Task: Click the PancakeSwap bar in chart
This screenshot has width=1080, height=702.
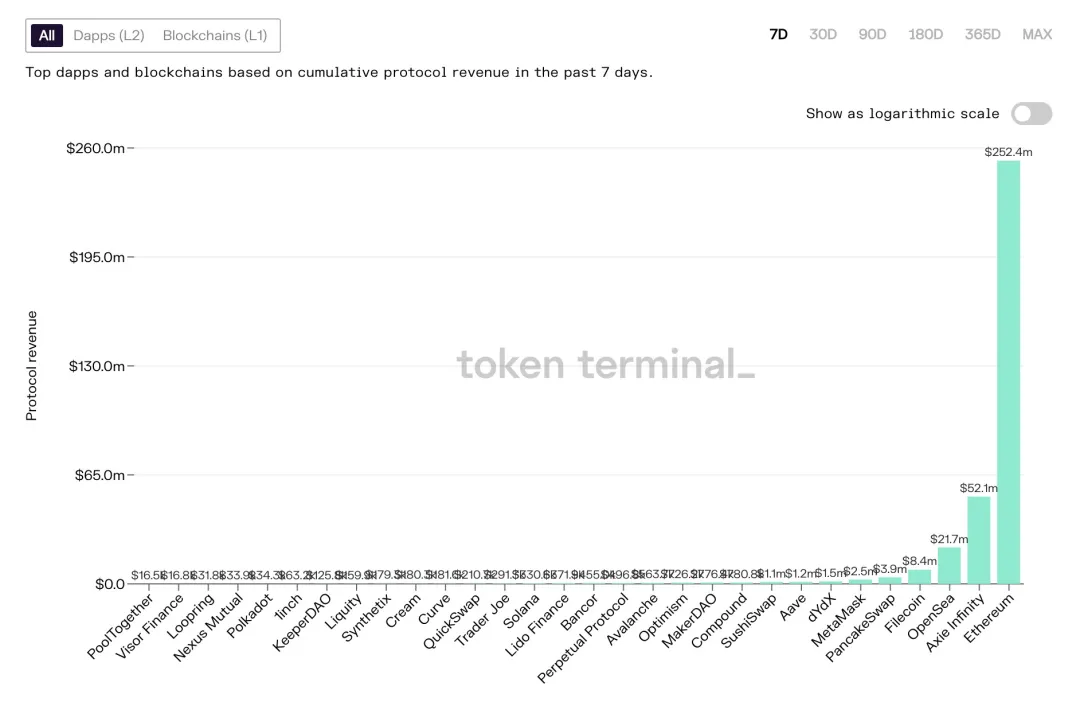Action: tap(890, 581)
